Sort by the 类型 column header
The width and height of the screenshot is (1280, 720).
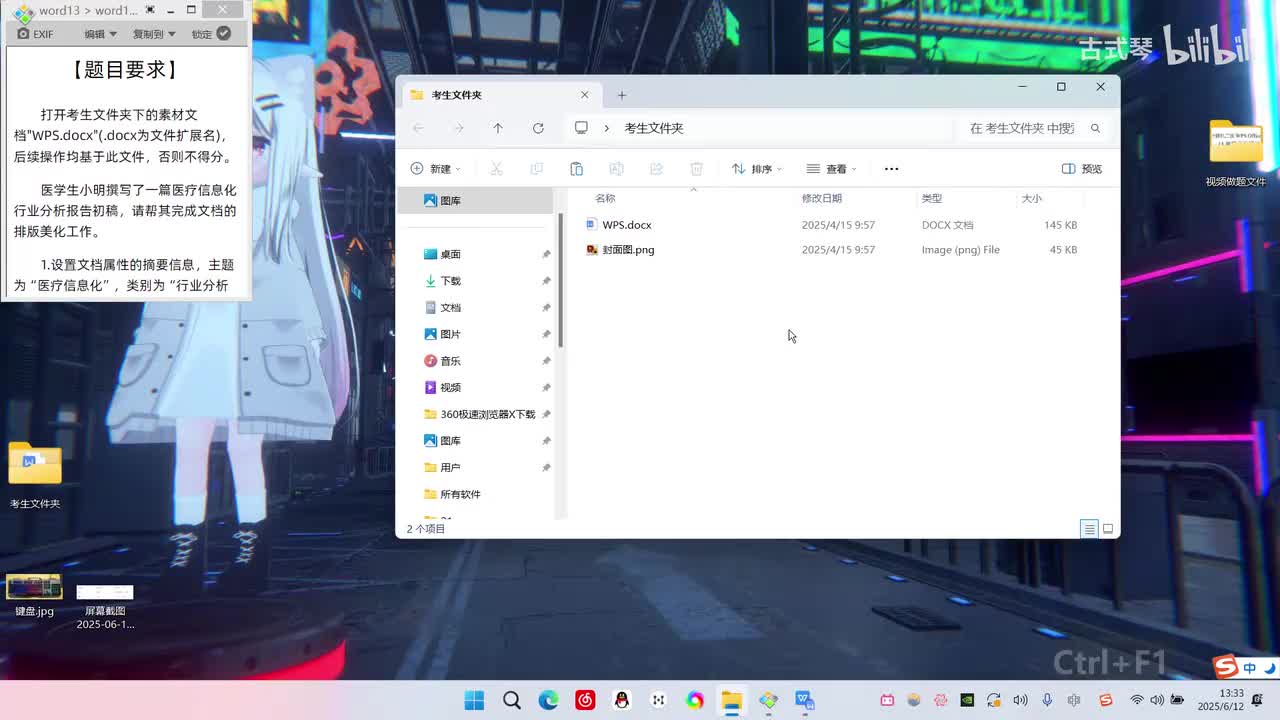pyautogui.click(x=932, y=198)
